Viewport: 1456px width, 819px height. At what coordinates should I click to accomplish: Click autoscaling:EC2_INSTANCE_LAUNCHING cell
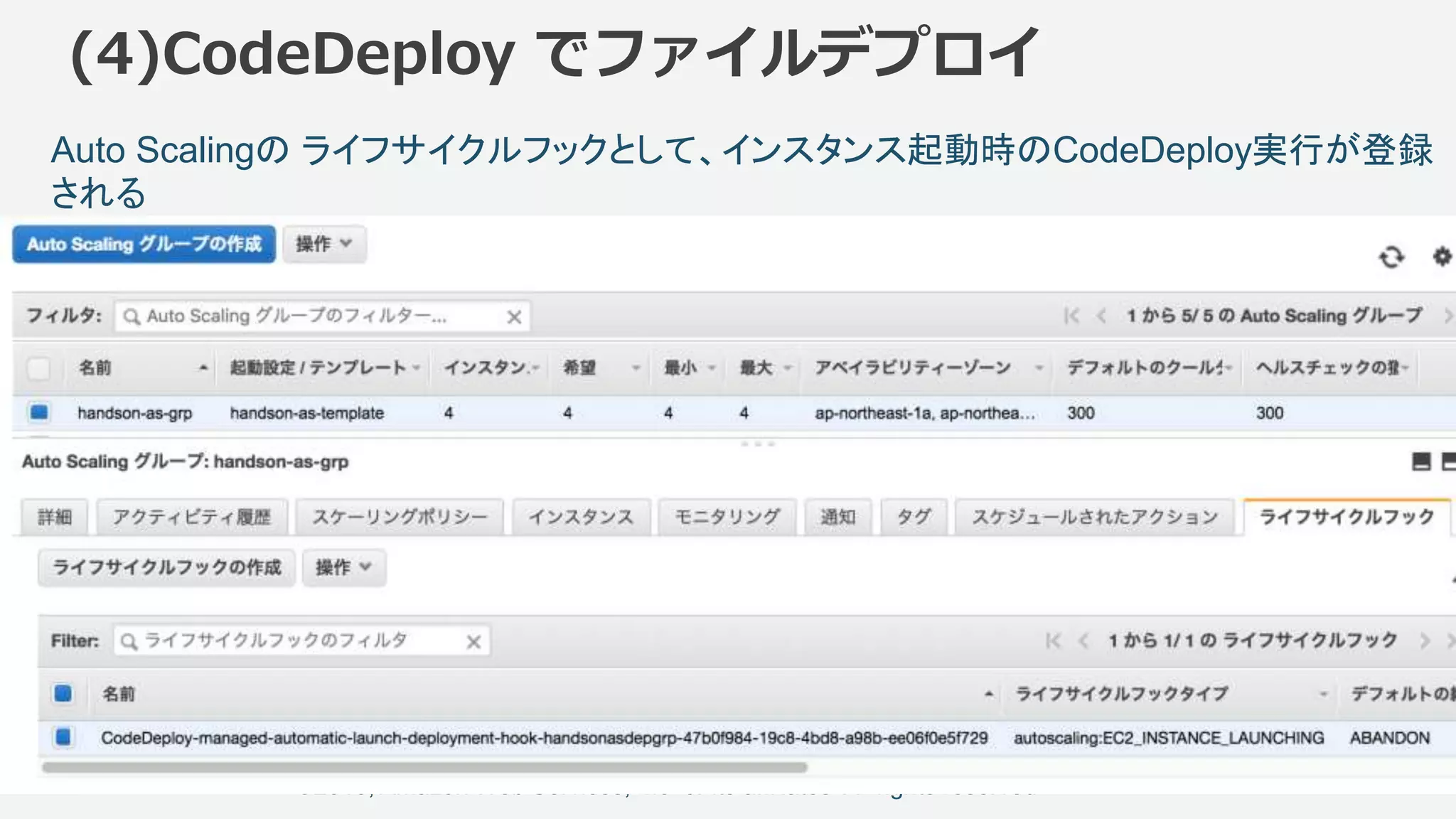(1169, 738)
